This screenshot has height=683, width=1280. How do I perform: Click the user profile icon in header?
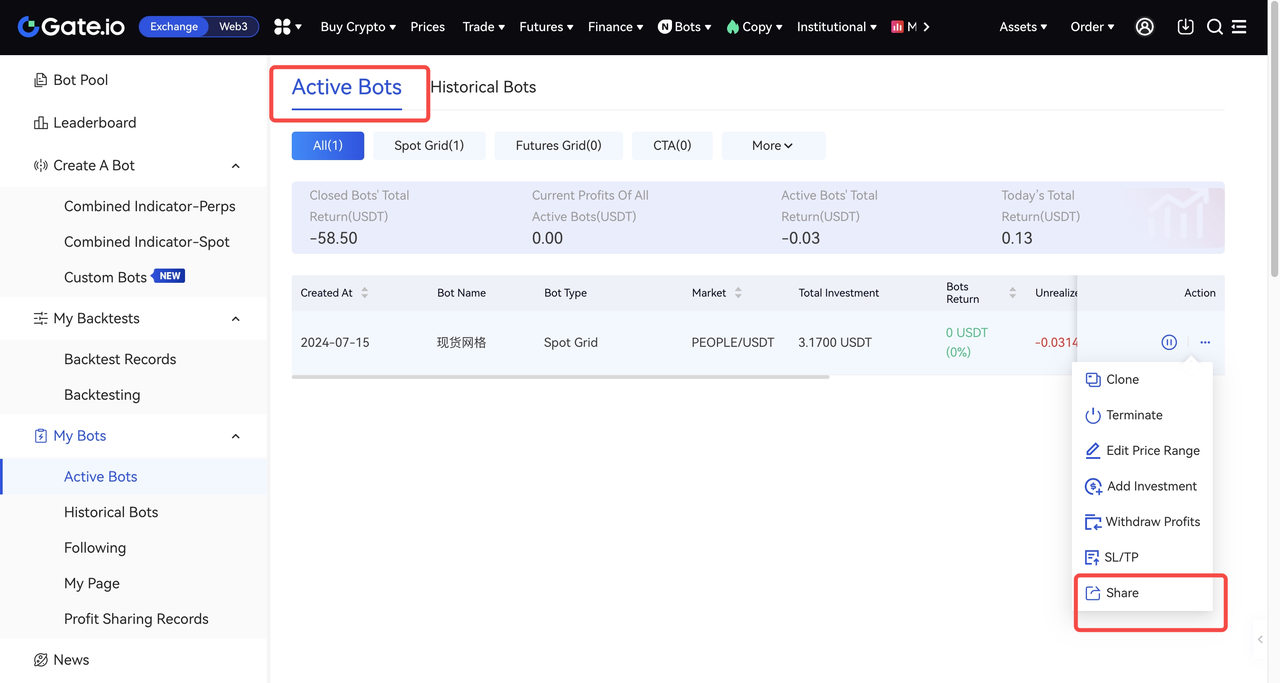[x=1145, y=27]
